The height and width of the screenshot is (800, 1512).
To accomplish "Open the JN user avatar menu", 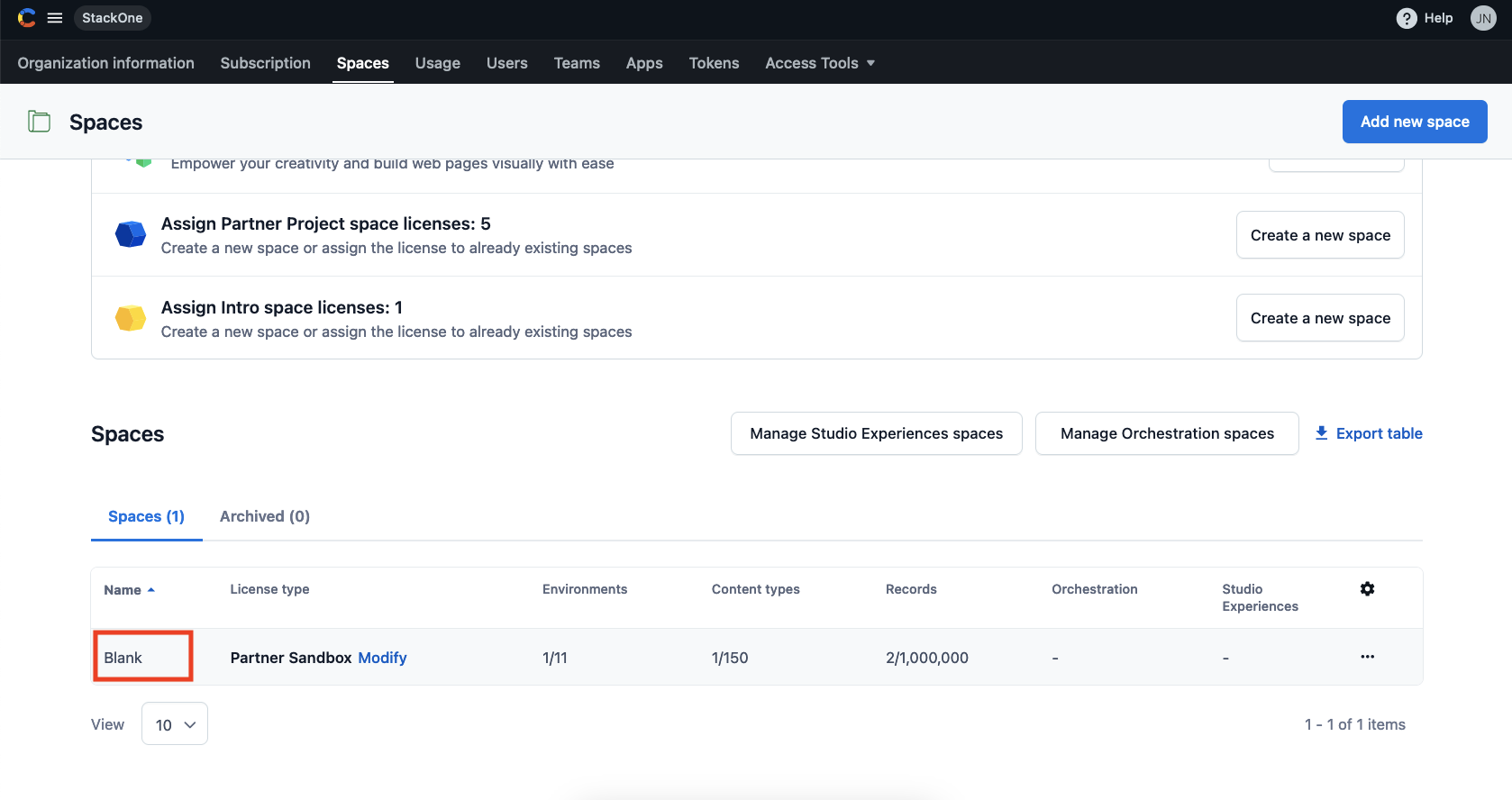I will tap(1483, 18).
